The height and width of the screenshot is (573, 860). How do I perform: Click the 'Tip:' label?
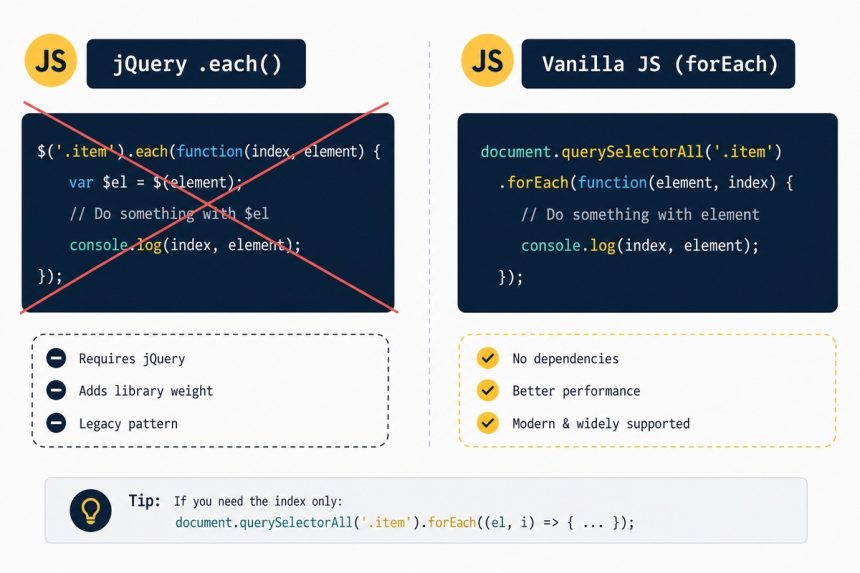coord(145,501)
